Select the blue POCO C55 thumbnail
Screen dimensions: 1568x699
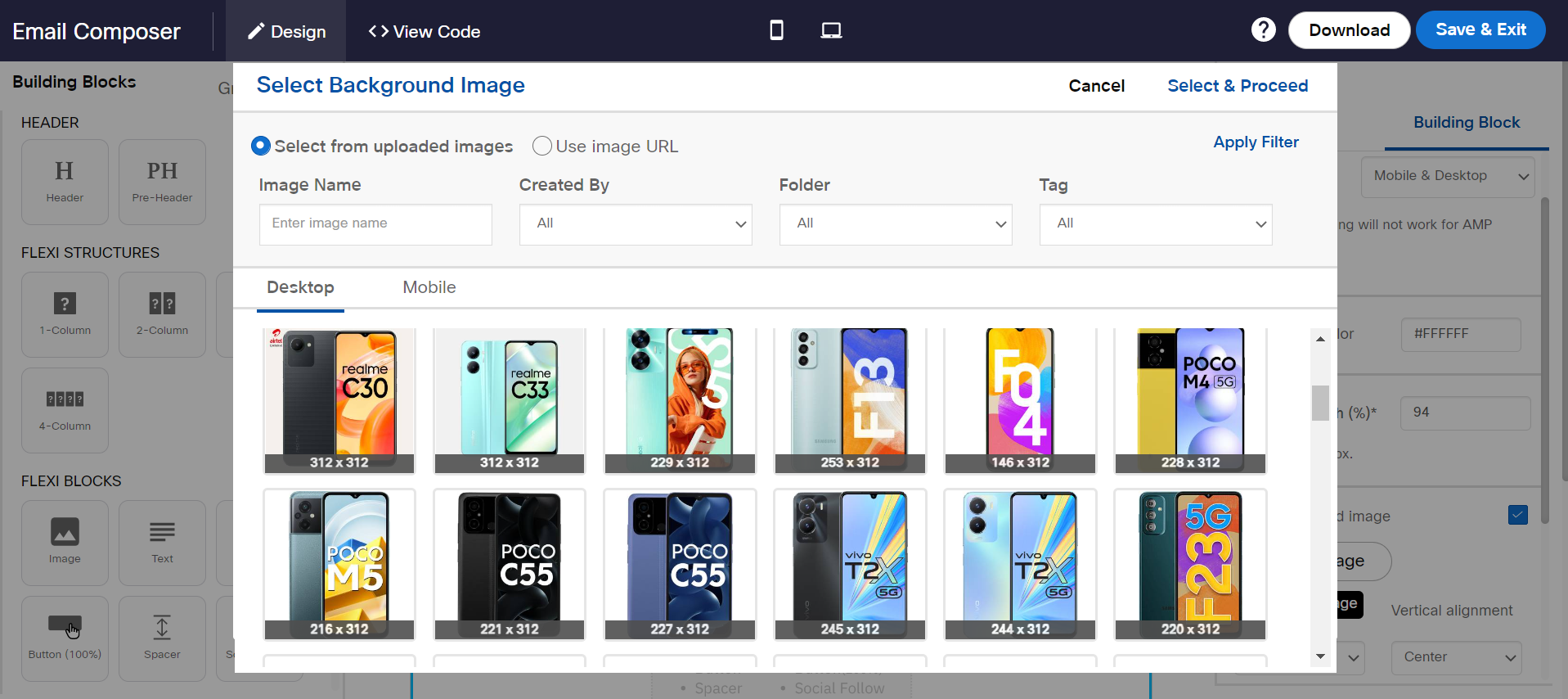click(680, 564)
